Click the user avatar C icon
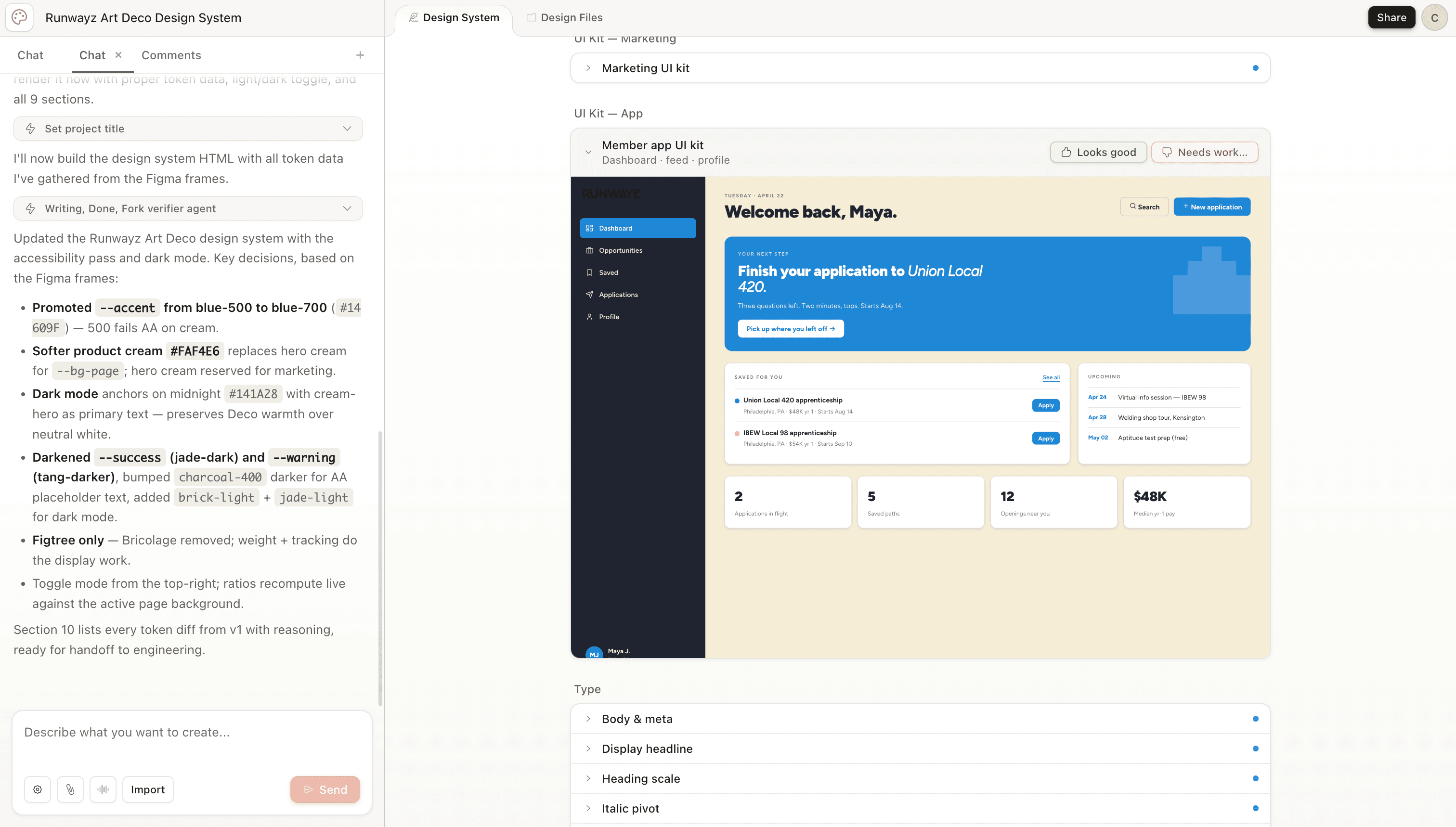The width and height of the screenshot is (1456, 827). (x=1434, y=18)
